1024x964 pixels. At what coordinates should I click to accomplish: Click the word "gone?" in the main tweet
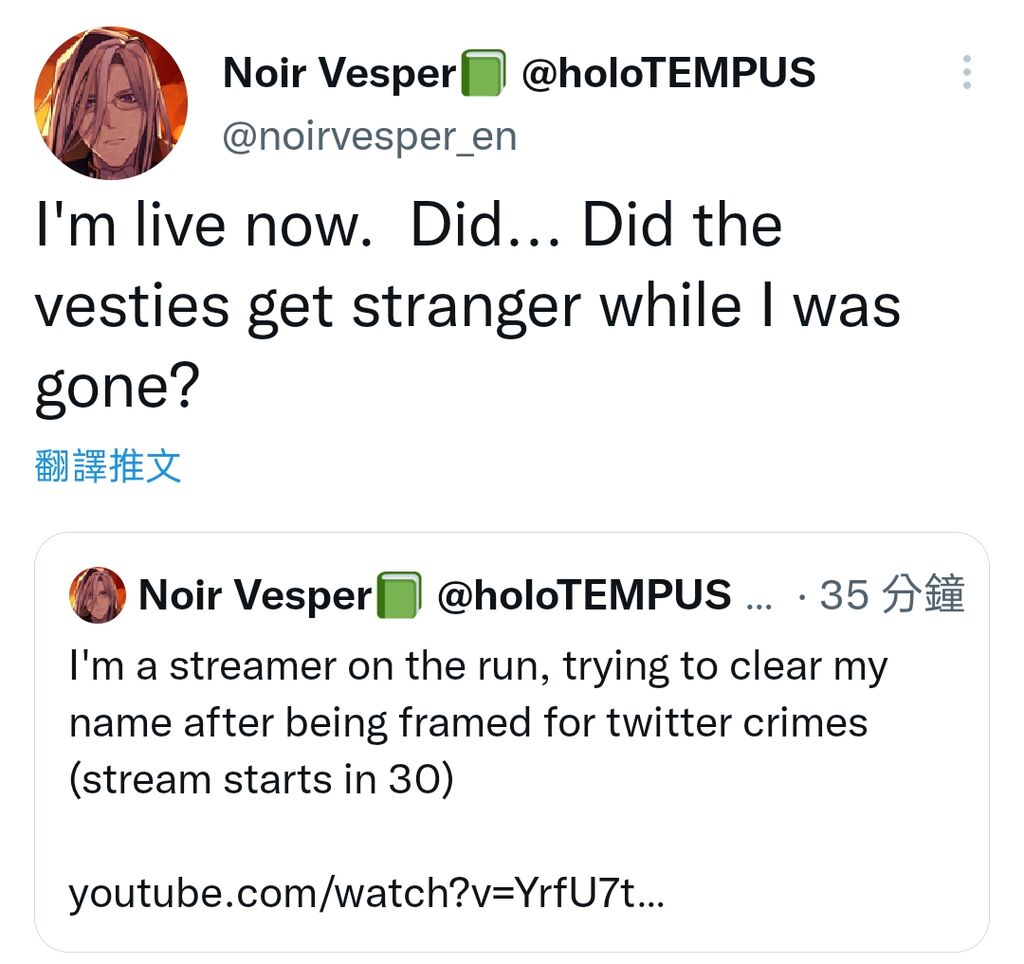[x=113, y=387]
